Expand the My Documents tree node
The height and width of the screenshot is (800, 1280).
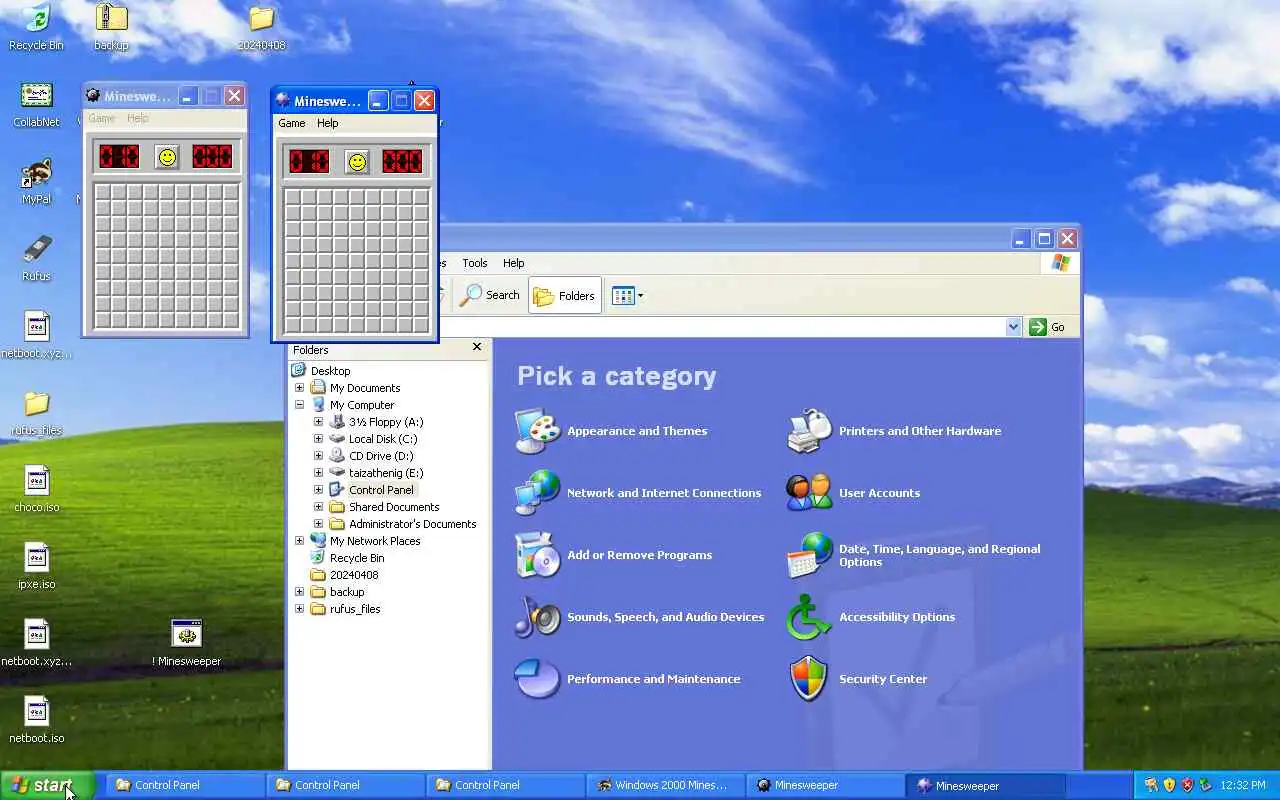(299, 388)
